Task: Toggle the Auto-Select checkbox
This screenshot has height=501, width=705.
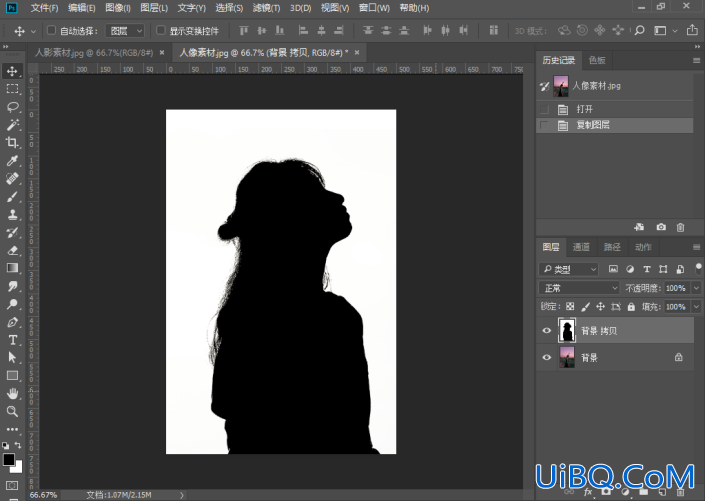Action: [x=51, y=30]
